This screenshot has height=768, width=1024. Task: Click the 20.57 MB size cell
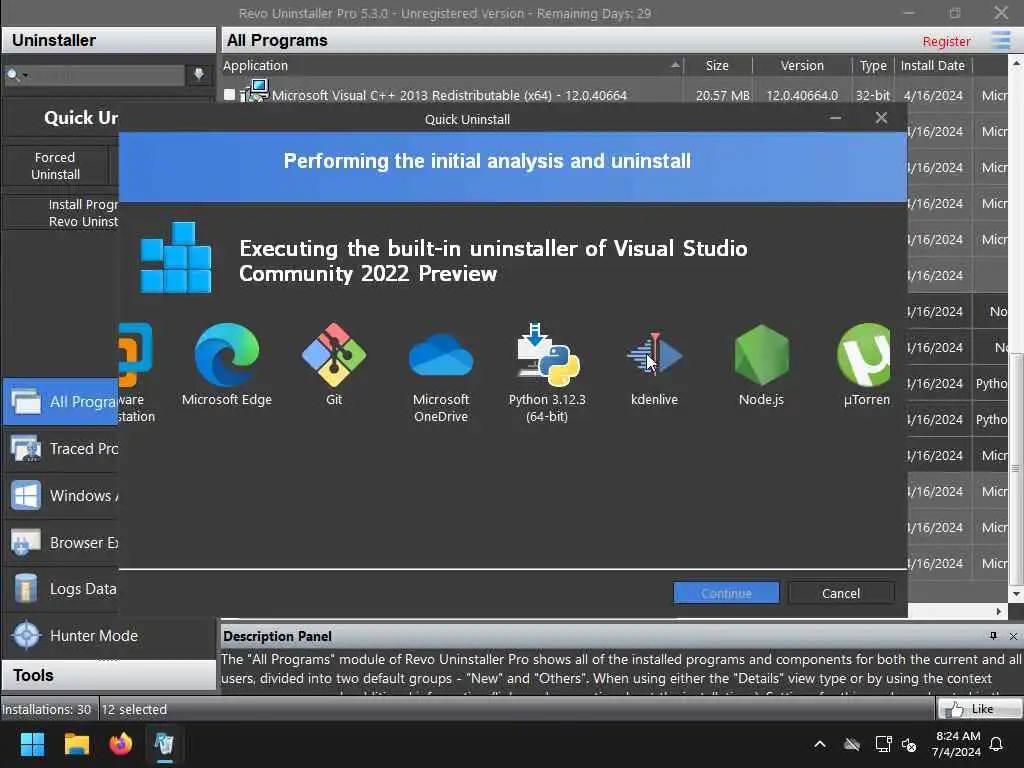pos(722,95)
